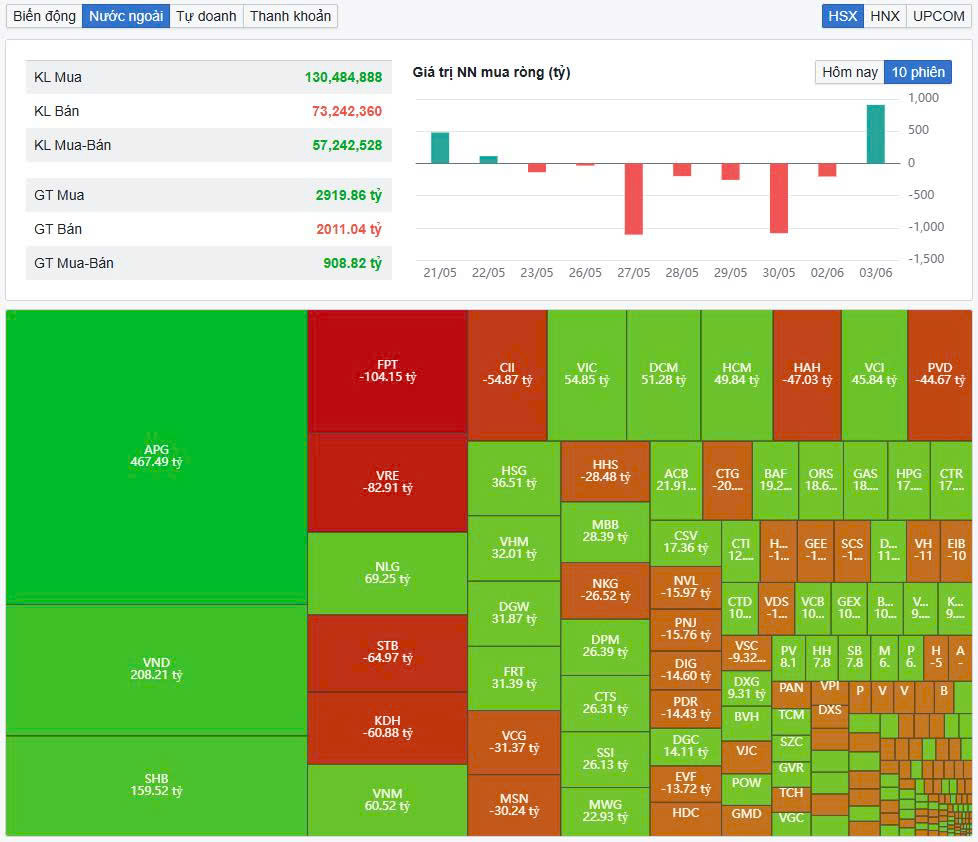Click the KL Mua-Bán value 57,242,528

coord(347,145)
